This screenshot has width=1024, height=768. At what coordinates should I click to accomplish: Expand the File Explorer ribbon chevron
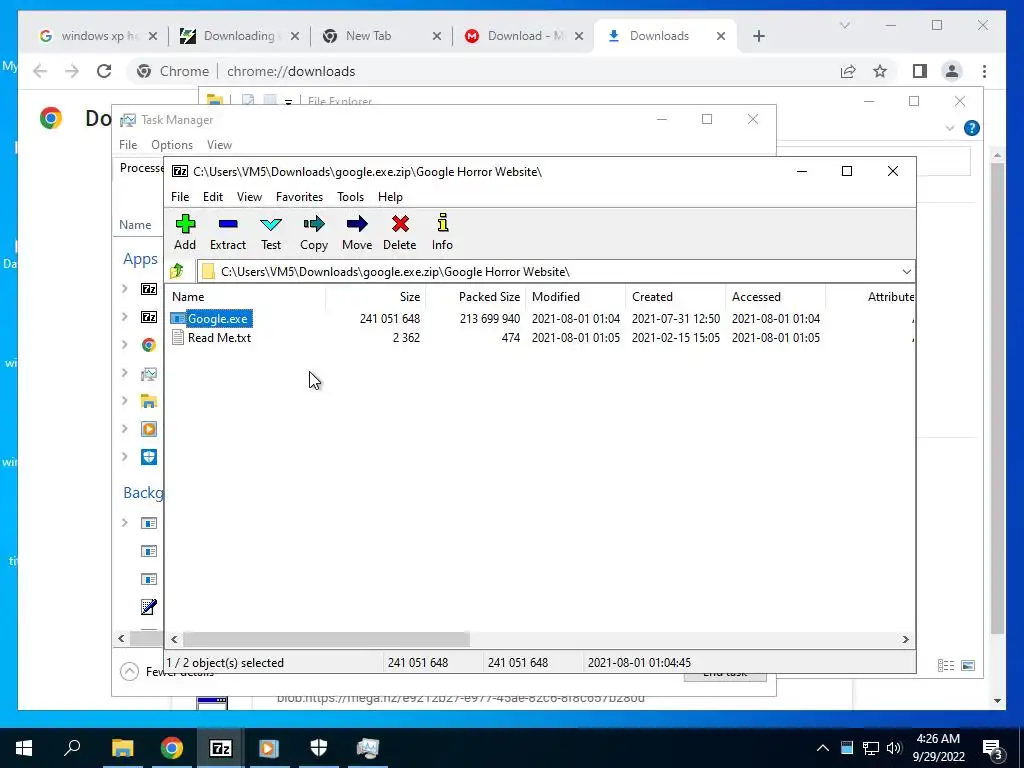pyautogui.click(x=950, y=128)
